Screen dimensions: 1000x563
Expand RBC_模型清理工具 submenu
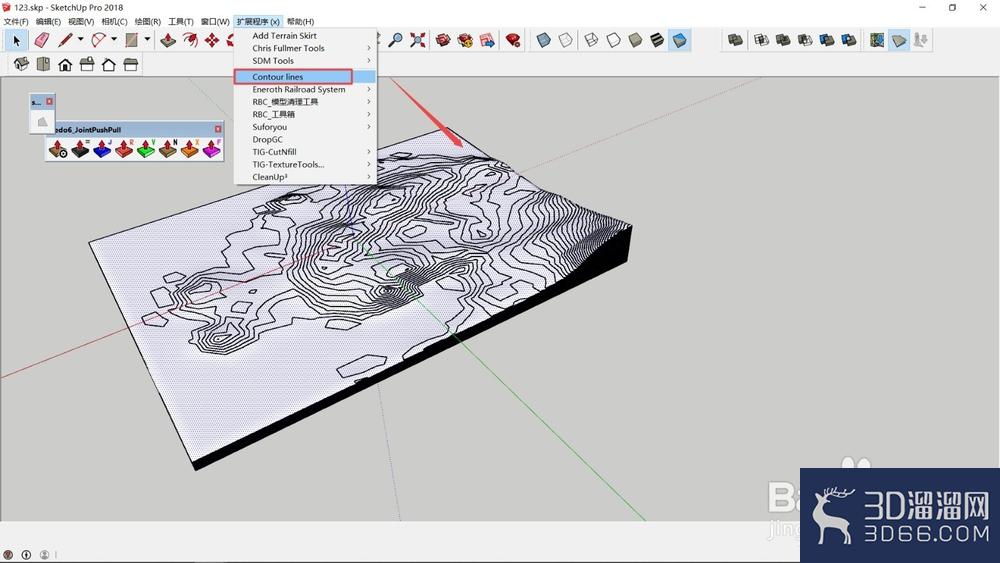tap(305, 102)
